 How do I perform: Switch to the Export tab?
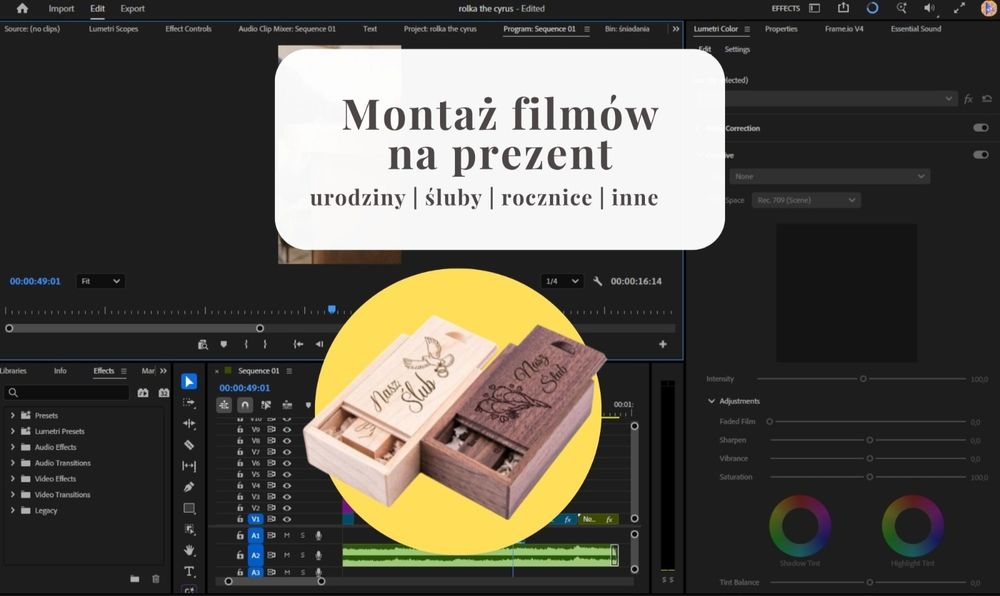[x=133, y=8]
